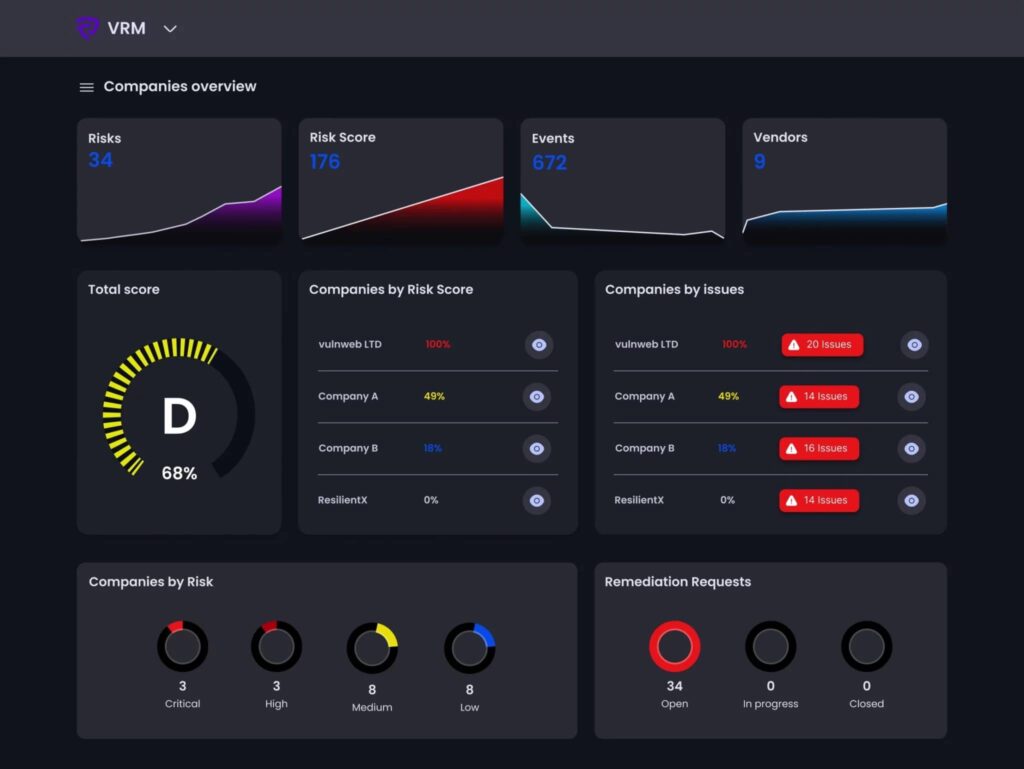Viewport: 1024px width, 769px height.
Task: Open the Vendors summary card
Action: pyautogui.click(x=844, y=181)
